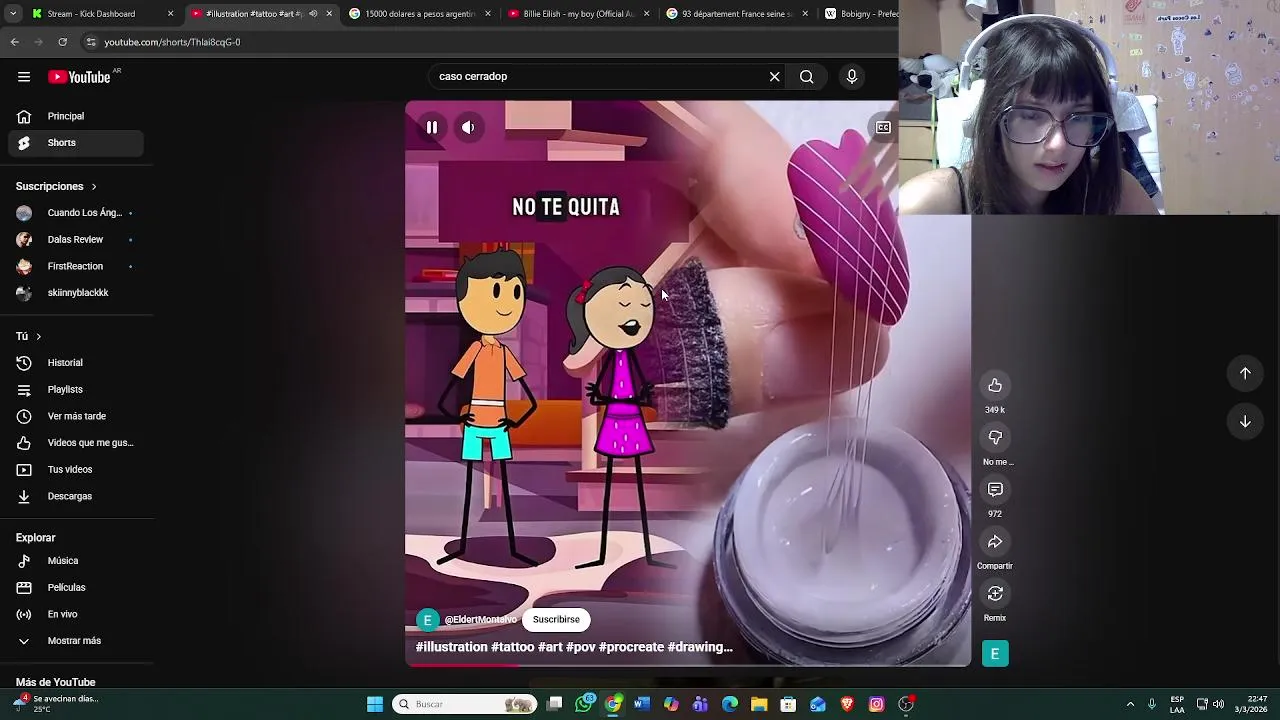
Task: Open Historial watch history
Action: [76, 363]
